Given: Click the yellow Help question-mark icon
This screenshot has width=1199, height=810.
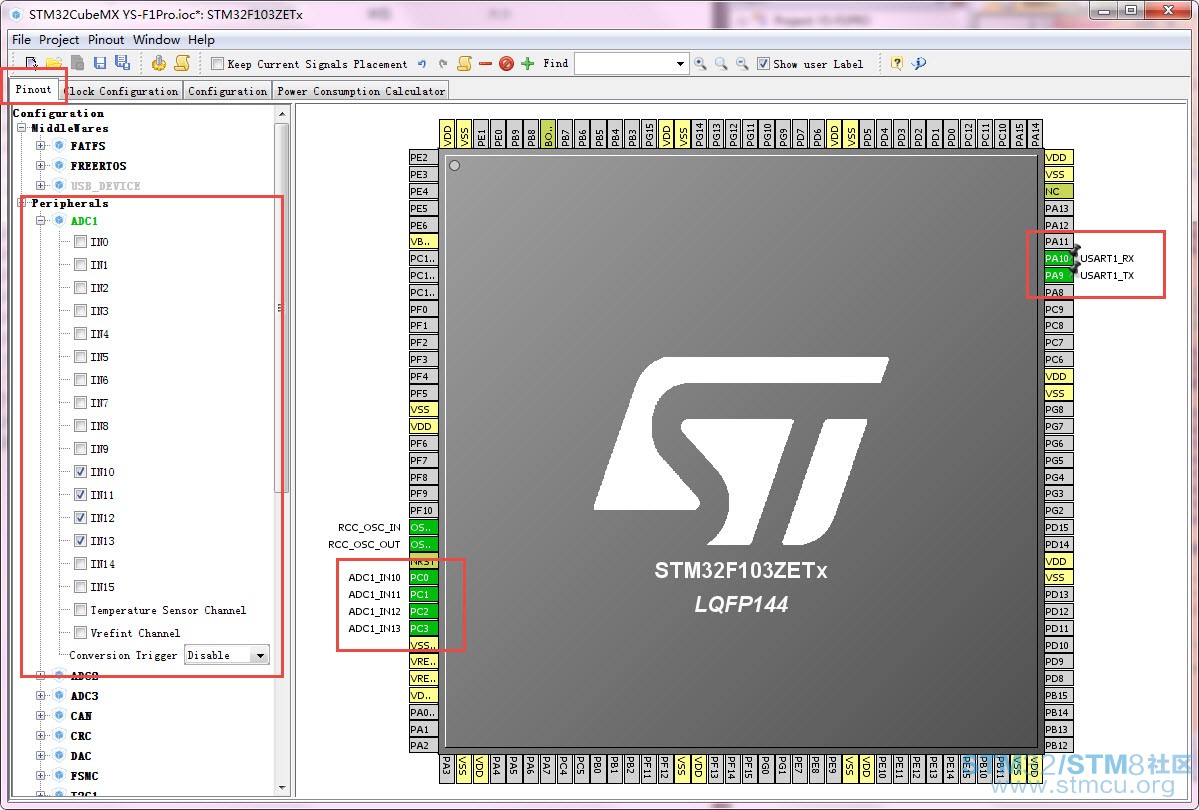Looking at the screenshot, I should coord(897,63).
